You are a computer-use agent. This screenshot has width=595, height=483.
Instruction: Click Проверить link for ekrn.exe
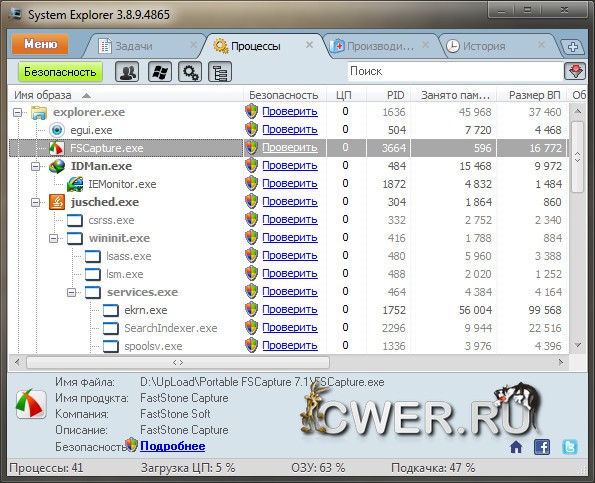[x=290, y=310]
